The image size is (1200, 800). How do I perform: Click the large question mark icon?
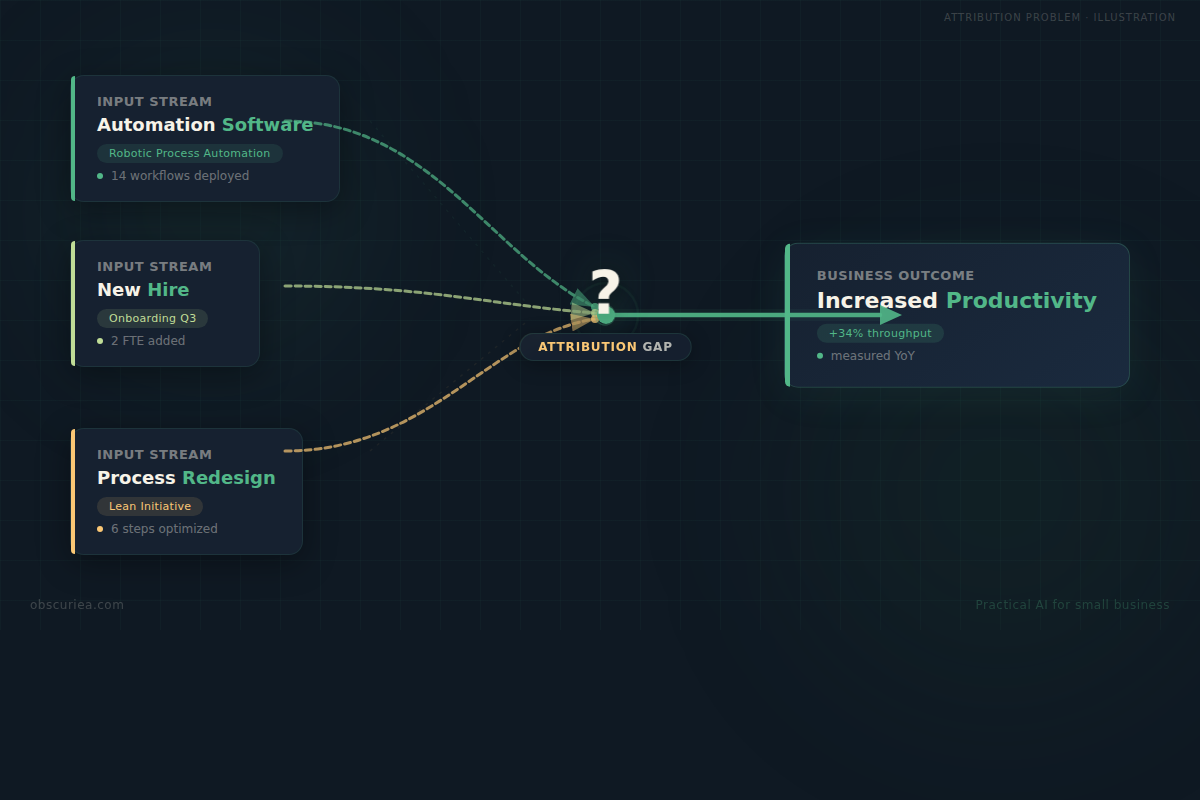pyautogui.click(x=605, y=292)
